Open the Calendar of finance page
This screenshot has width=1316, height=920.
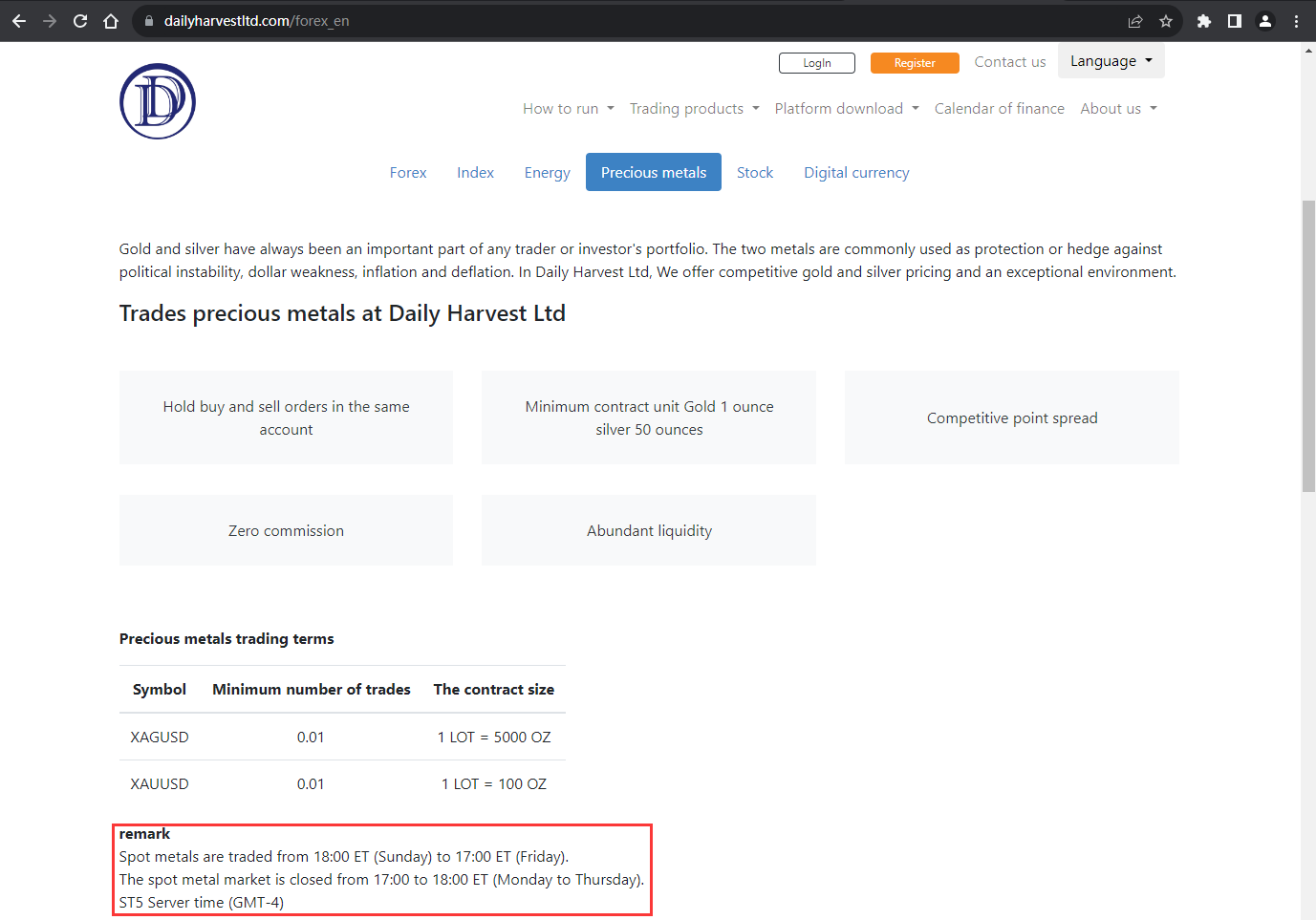click(x=1000, y=109)
